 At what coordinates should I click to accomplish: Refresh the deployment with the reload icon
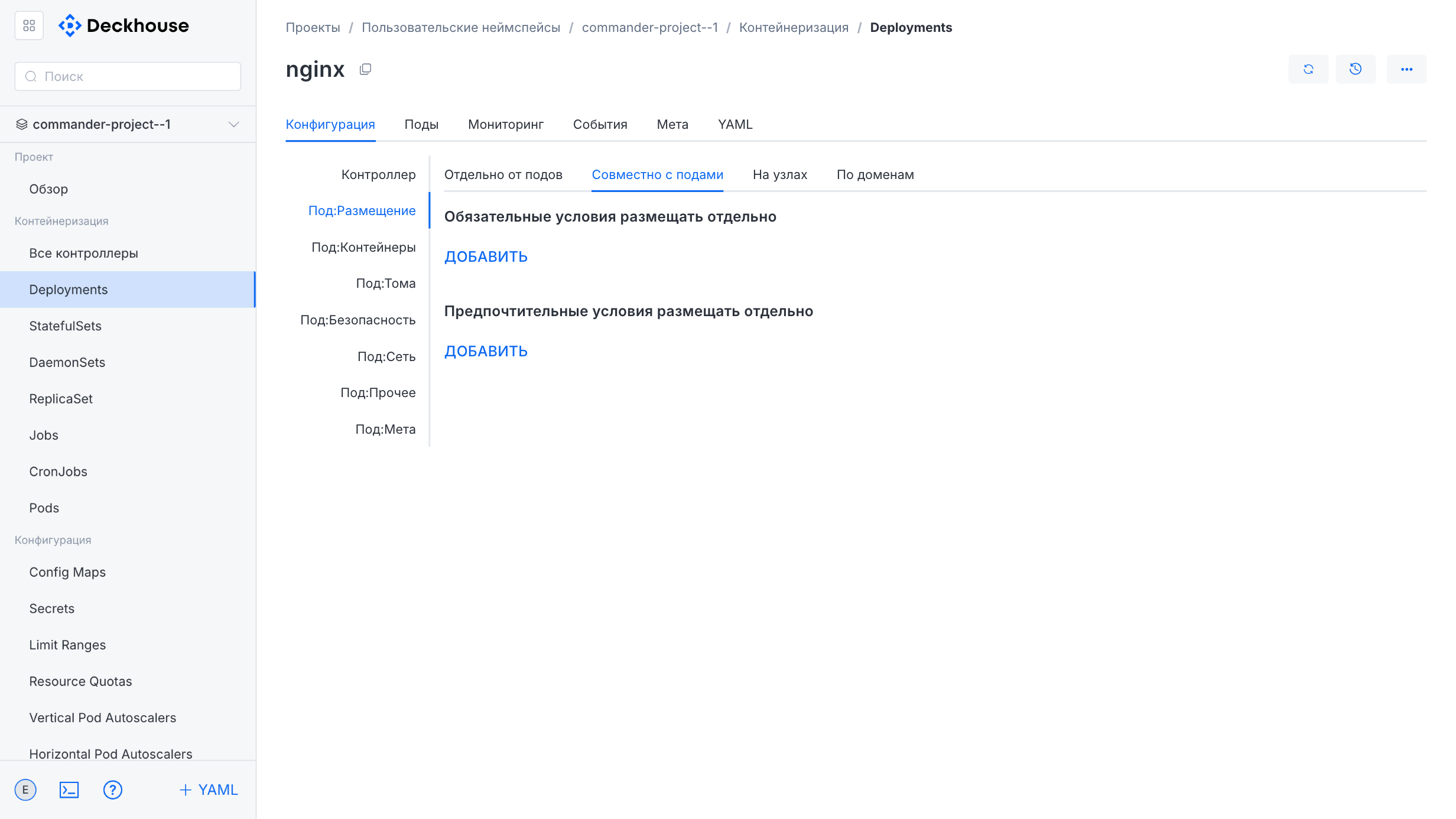tap(1308, 69)
